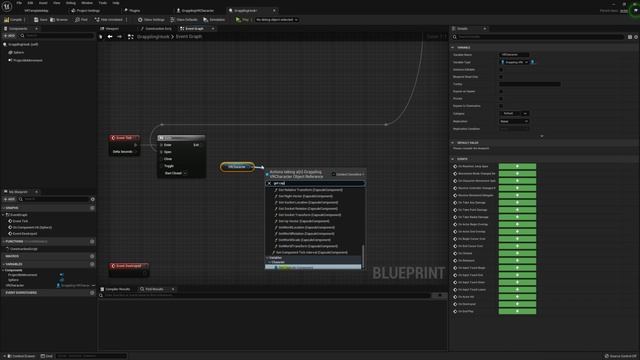Image resolution: width=640 pixels, height=360 pixels.
Task: Open Class Settings
Action: click(x=151, y=20)
